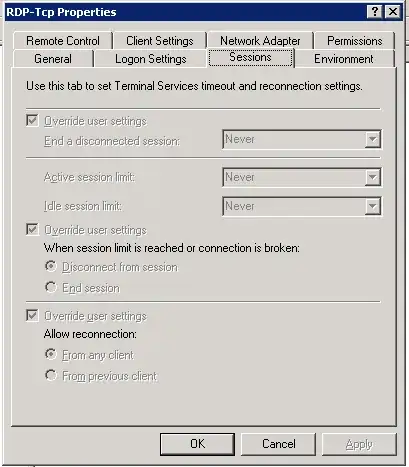This screenshot has width=409, height=467.
Task: Switch to the Remote Control tab
Action: [63, 41]
